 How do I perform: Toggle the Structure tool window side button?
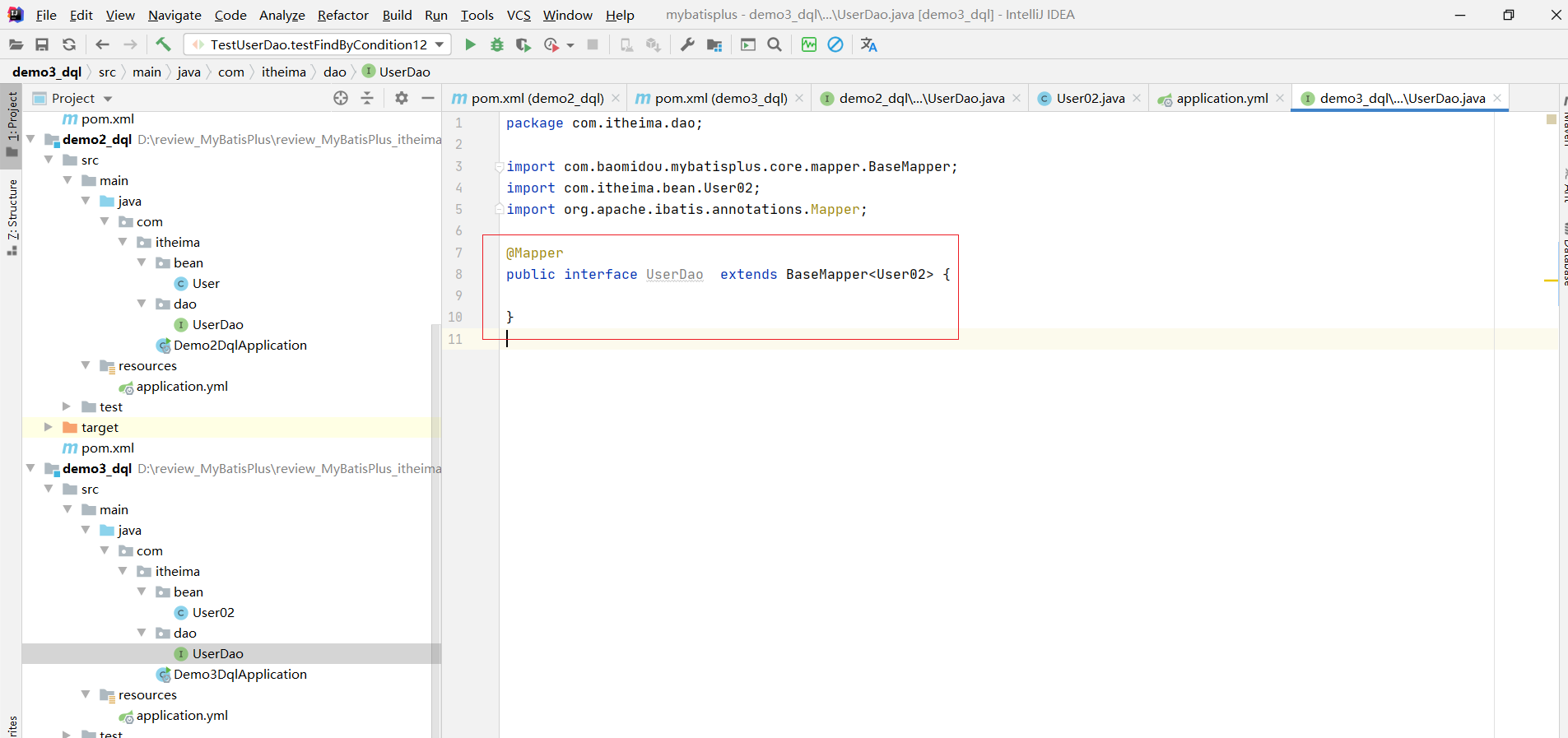coord(12,216)
